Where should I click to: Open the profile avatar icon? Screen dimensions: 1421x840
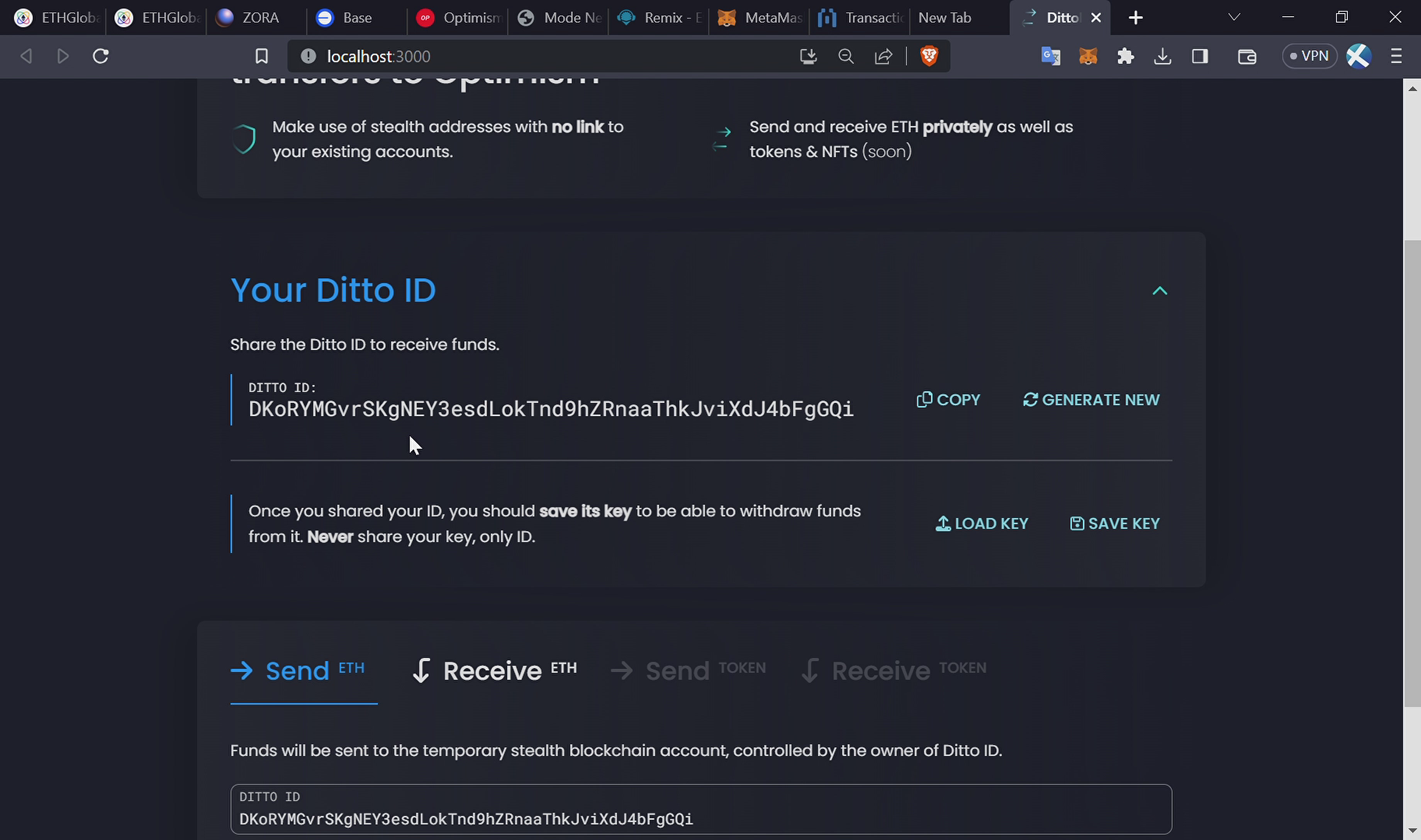coord(1358,56)
